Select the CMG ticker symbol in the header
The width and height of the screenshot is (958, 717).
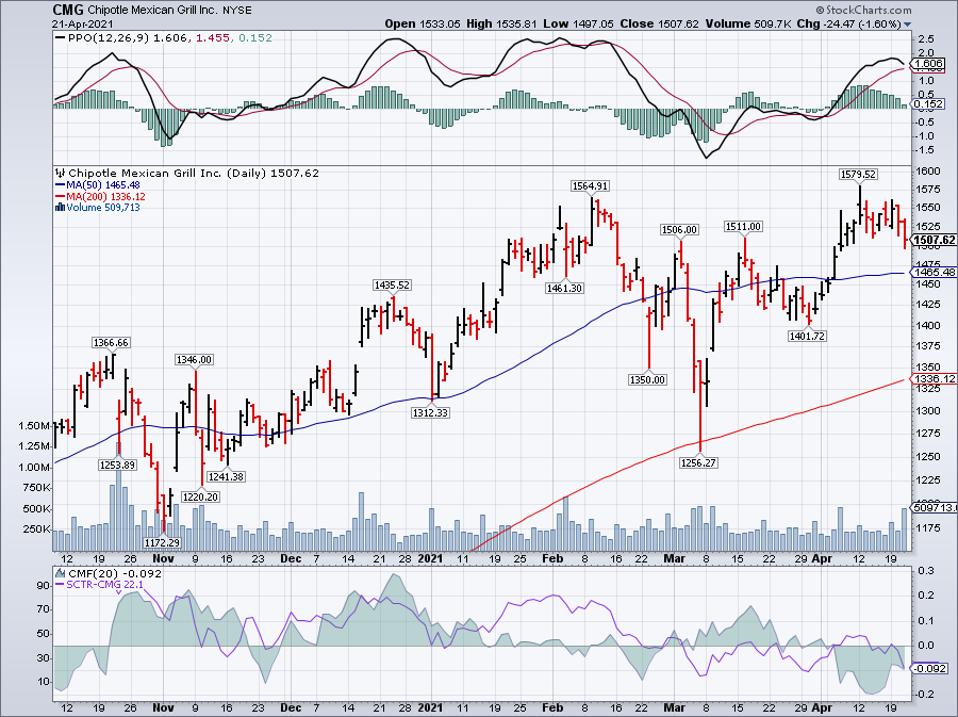coord(67,10)
